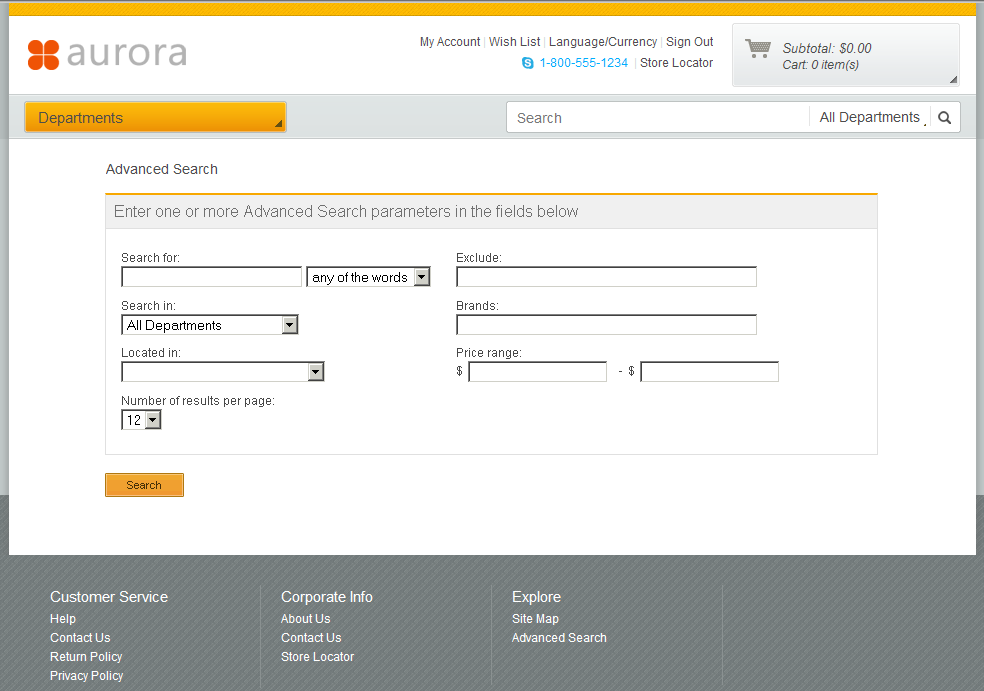Click the minimum price range field
984x691 pixels.
537,371
